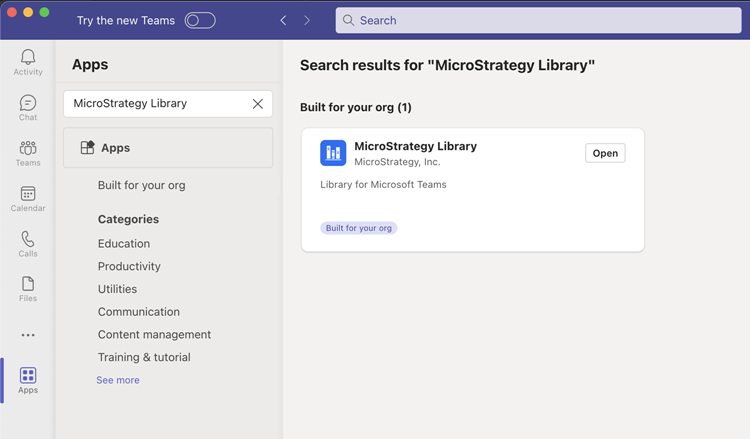Screen dimensions: 750x439
Task: Expand more apps via ellipsis icon
Action: (28, 335)
